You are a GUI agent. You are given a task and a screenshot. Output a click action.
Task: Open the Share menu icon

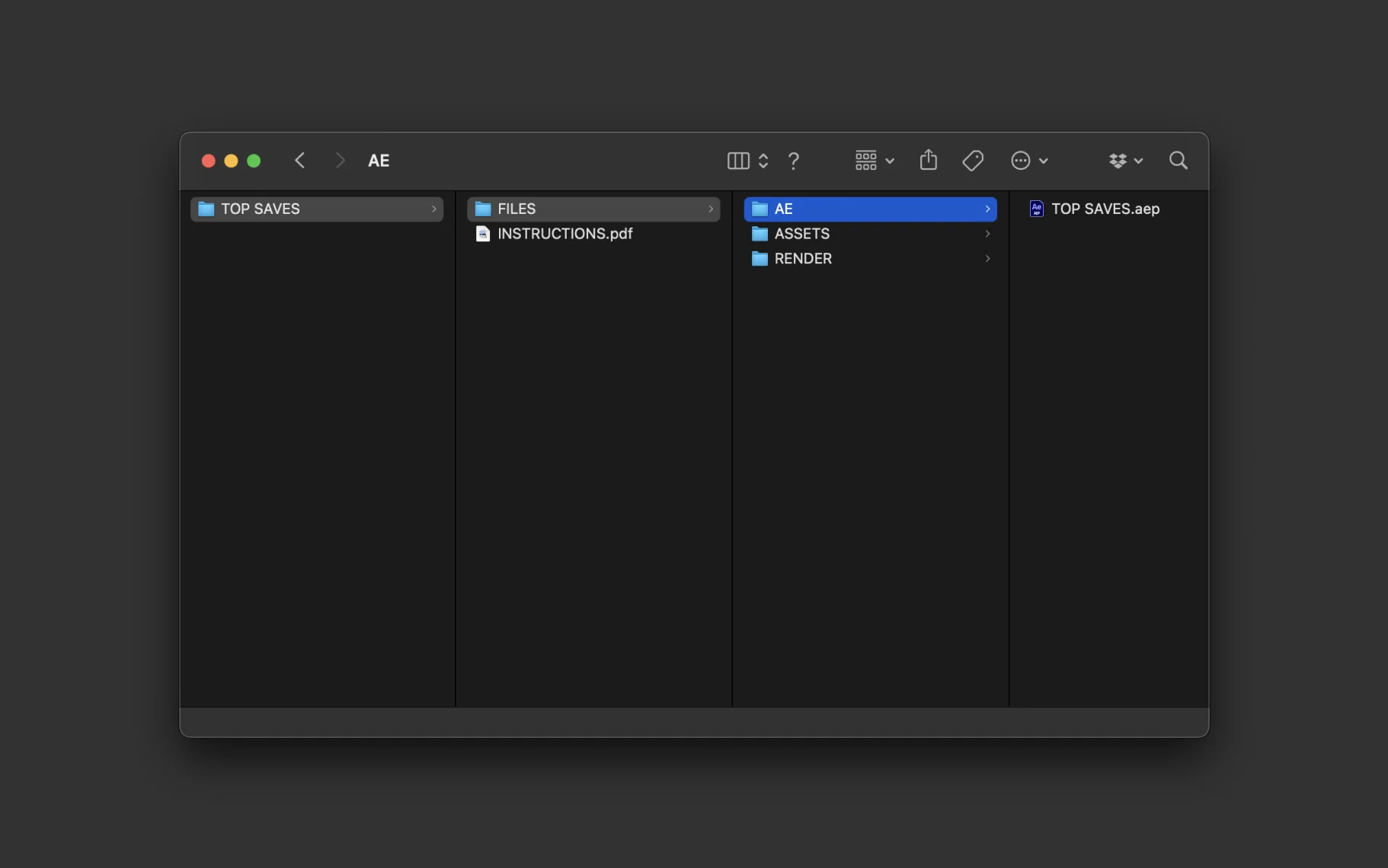click(x=928, y=160)
